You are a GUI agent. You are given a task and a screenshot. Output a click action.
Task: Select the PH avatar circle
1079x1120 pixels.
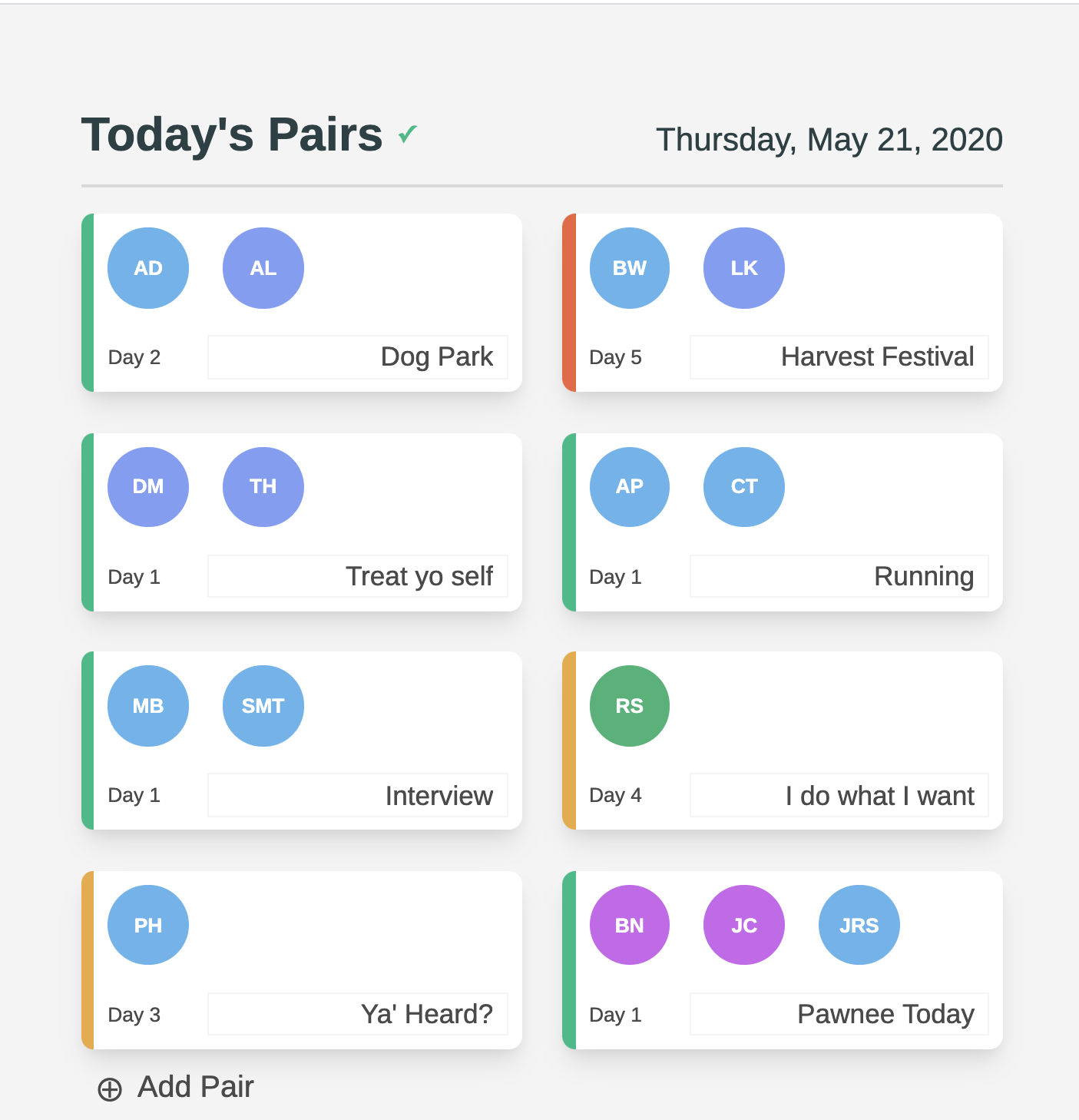tap(148, 925)
